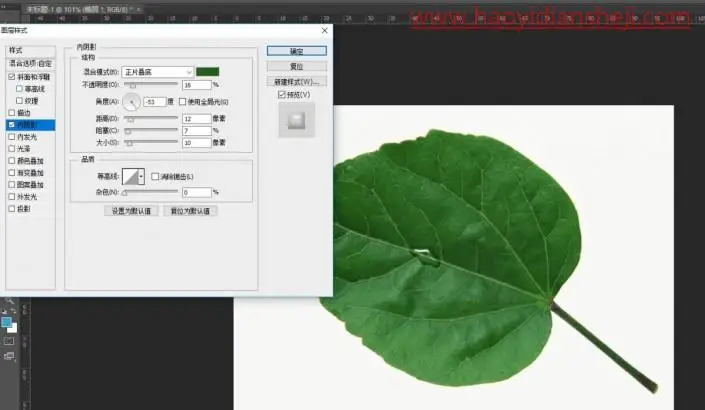Screen dimensions: 705x410
Task: Click the style preview thumbnail
Action: tap(297, 120)
